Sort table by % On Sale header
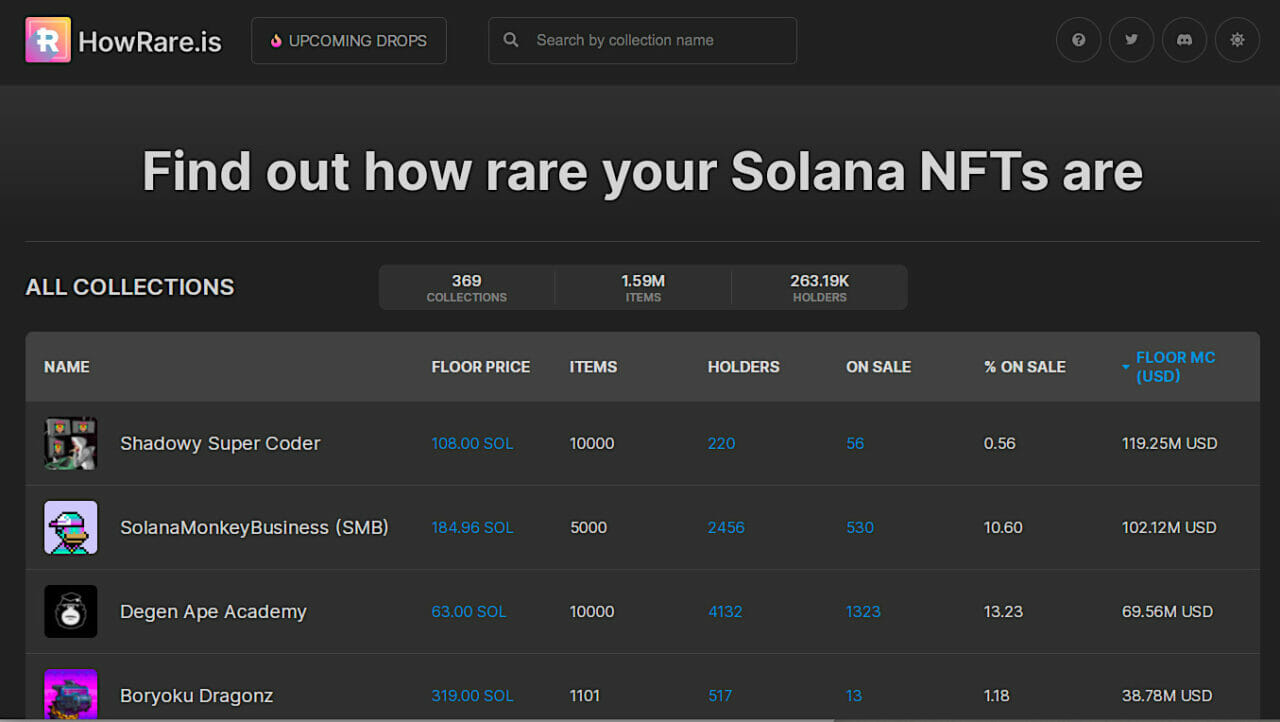1280x722 pixels. (x=1024, y=367)
